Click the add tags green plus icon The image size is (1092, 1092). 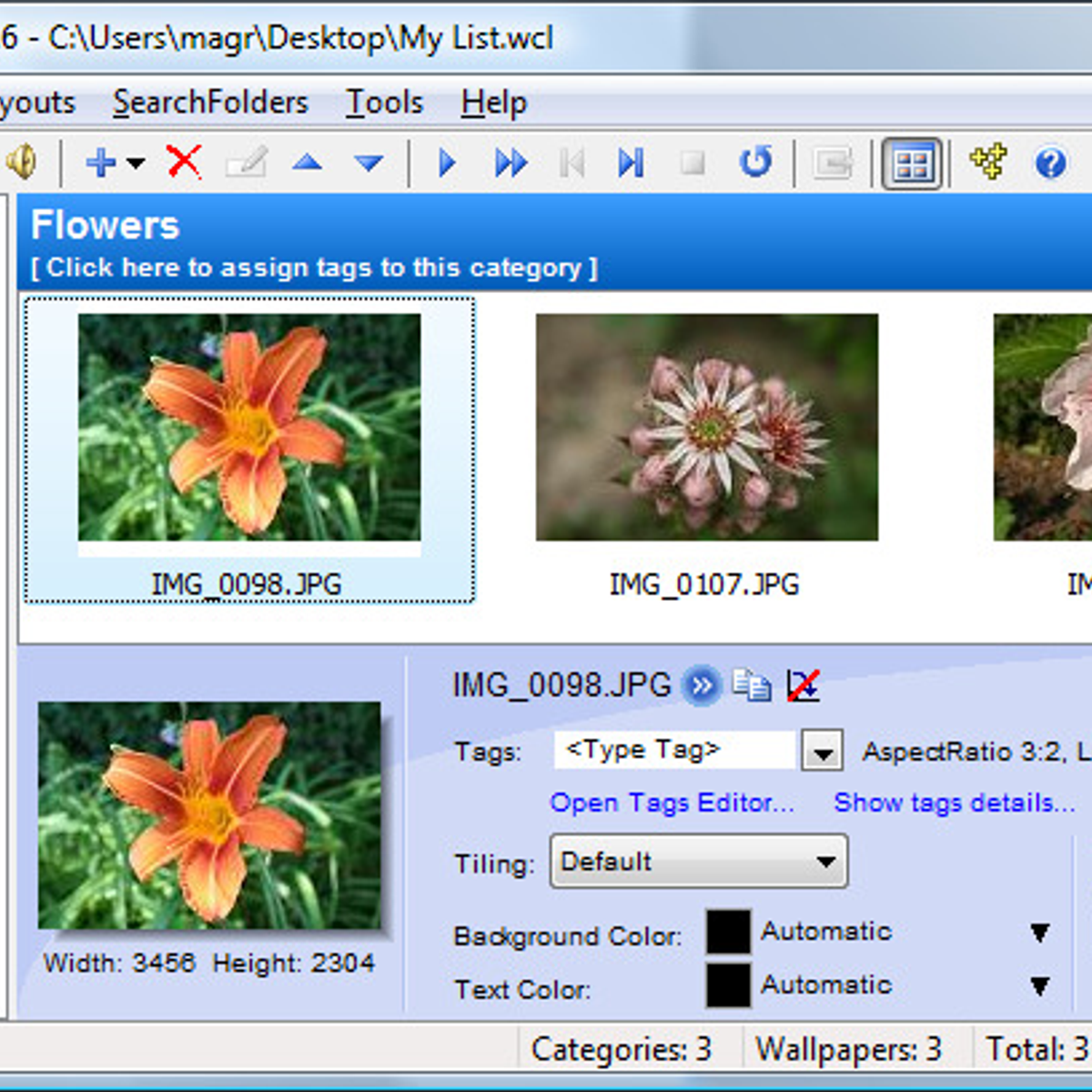989,162
